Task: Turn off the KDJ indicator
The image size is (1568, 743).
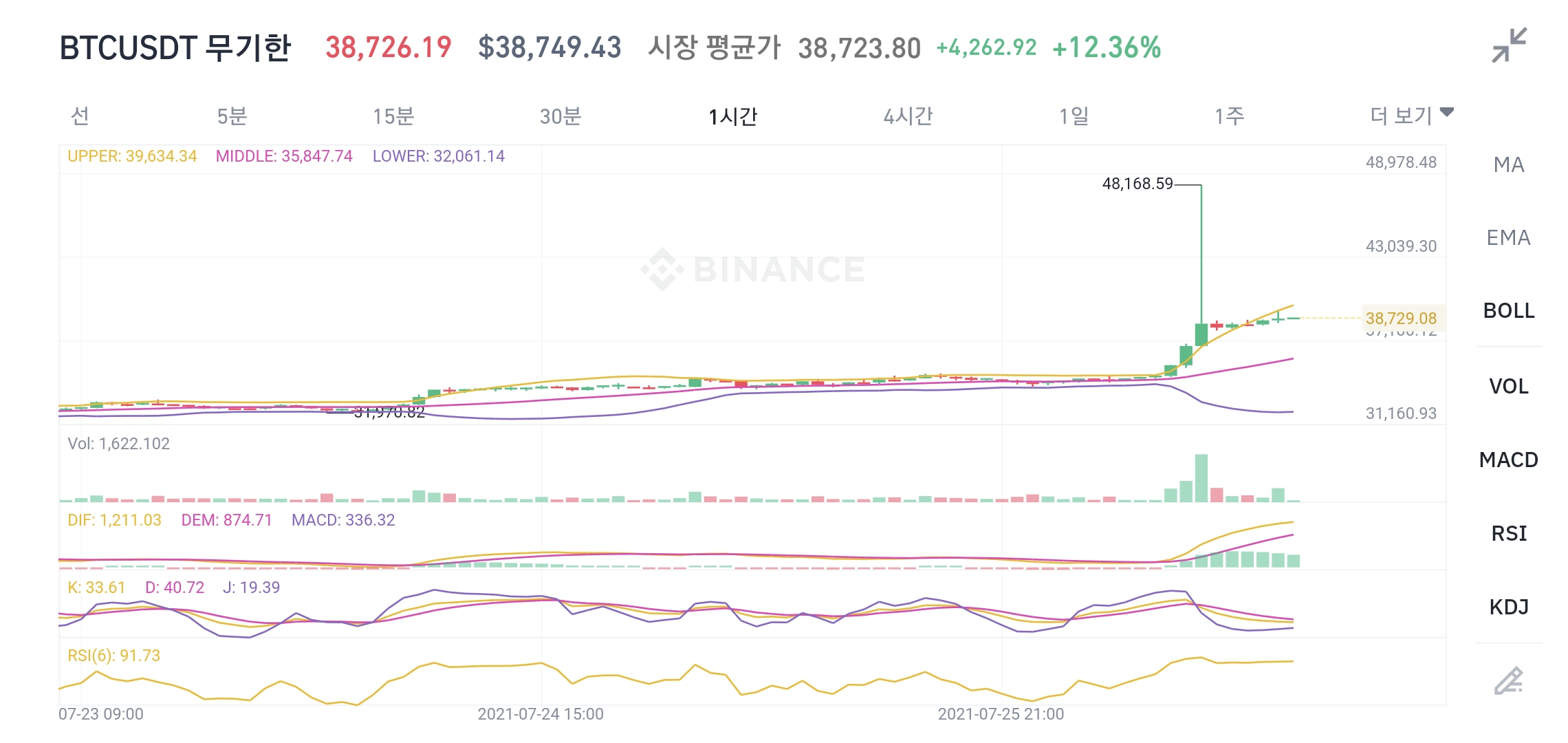Action: click(x=1509, y=607)
